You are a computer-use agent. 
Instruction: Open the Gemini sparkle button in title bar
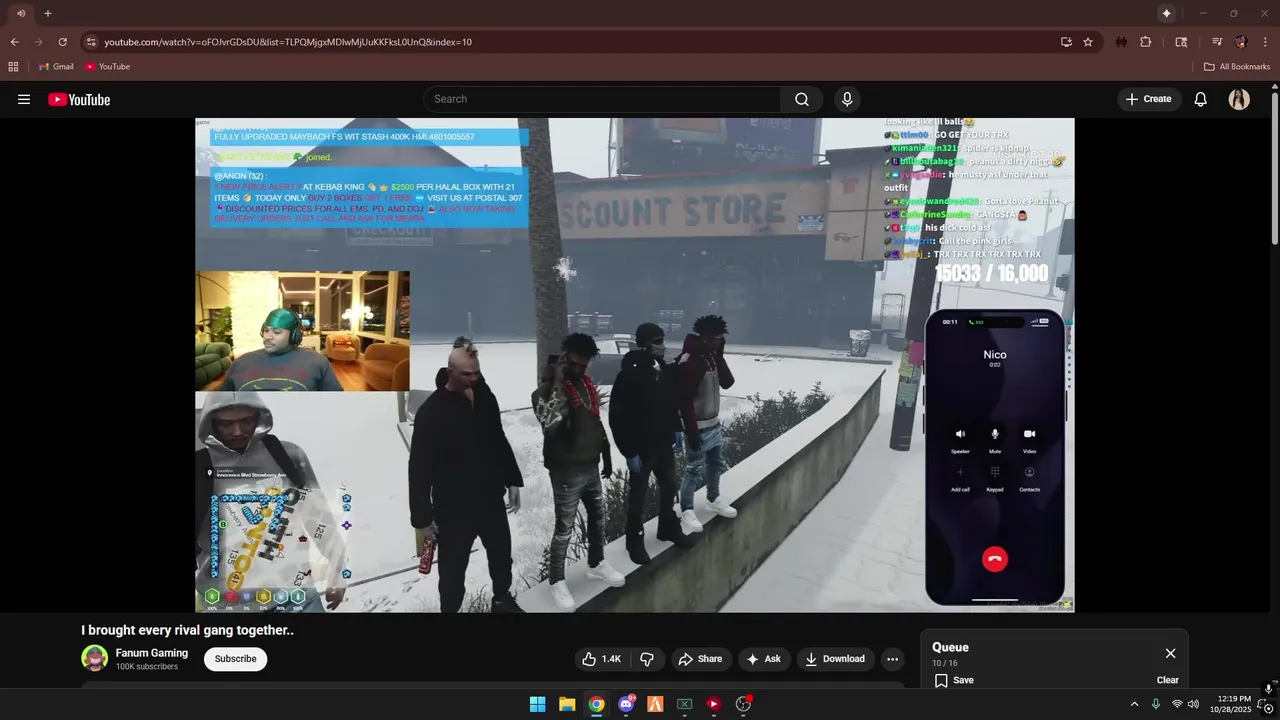click(1166, 13)
